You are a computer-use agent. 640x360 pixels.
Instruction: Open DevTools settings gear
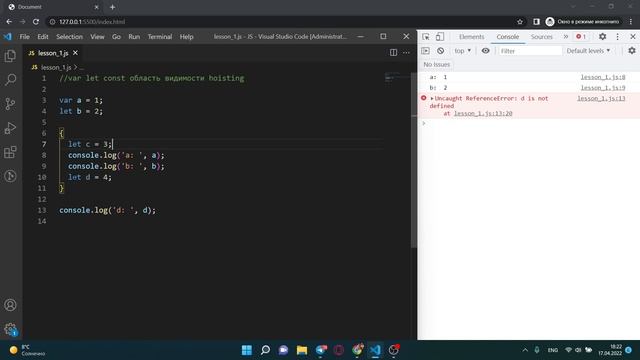(602, 37)
